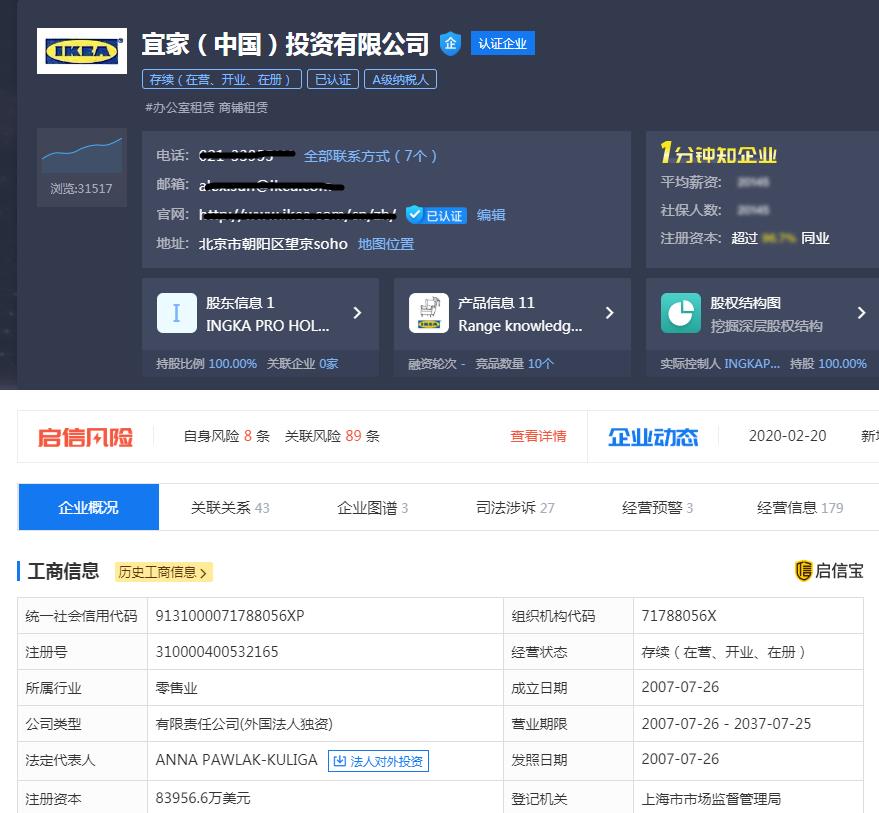The height and width of the screenshot is (813, 879).
Task: Click the shopping cart icon on 产品信息 card
Action: [x=428, y=313]
